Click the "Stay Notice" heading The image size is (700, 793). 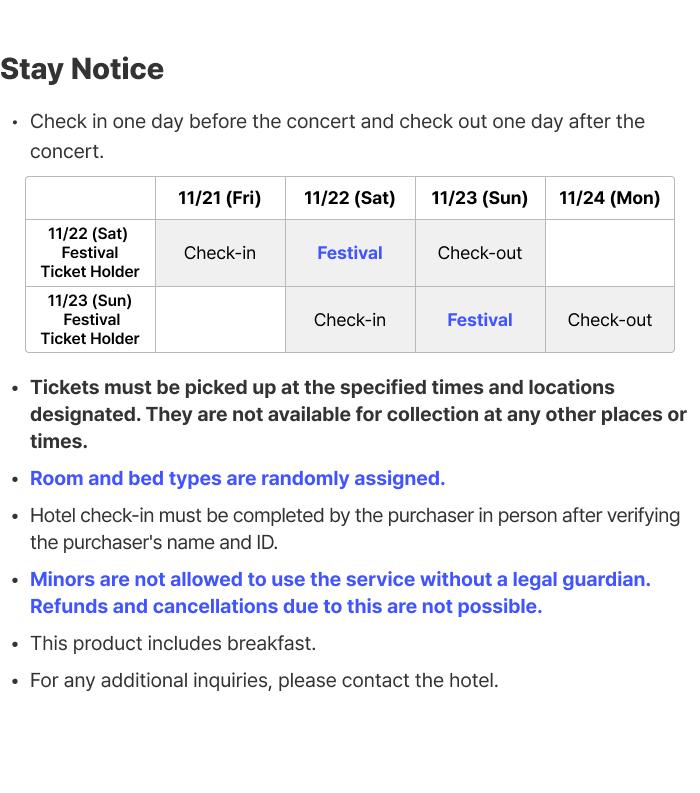(82, 69)
